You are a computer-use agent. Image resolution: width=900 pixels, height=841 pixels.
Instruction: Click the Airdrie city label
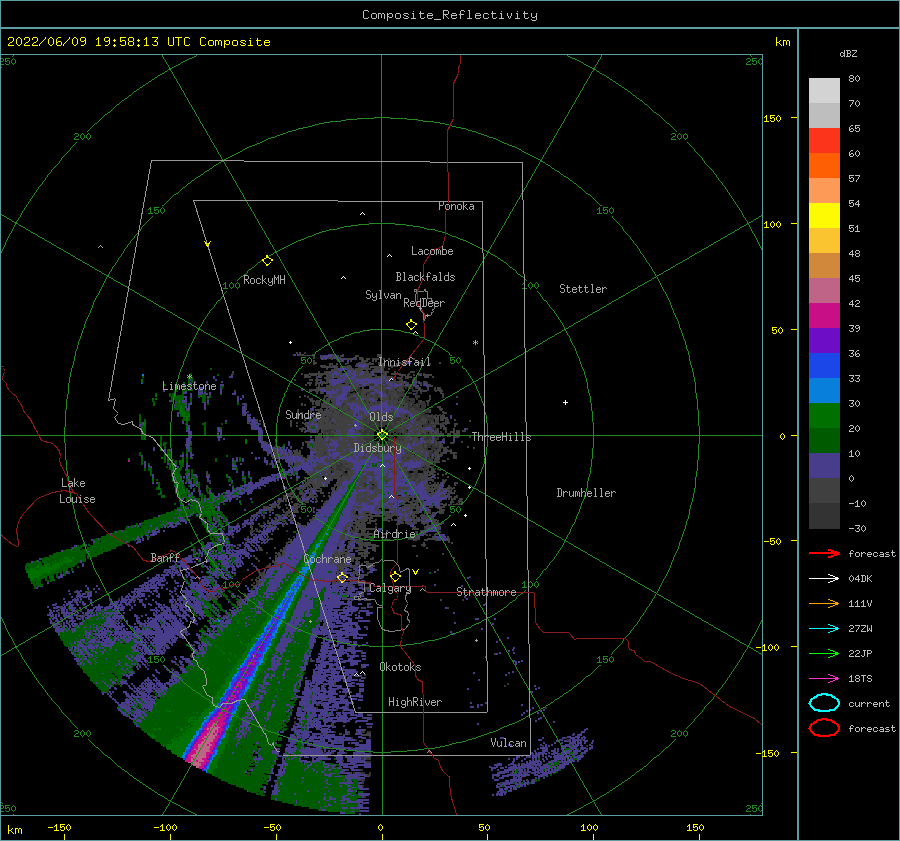point(394,534)
